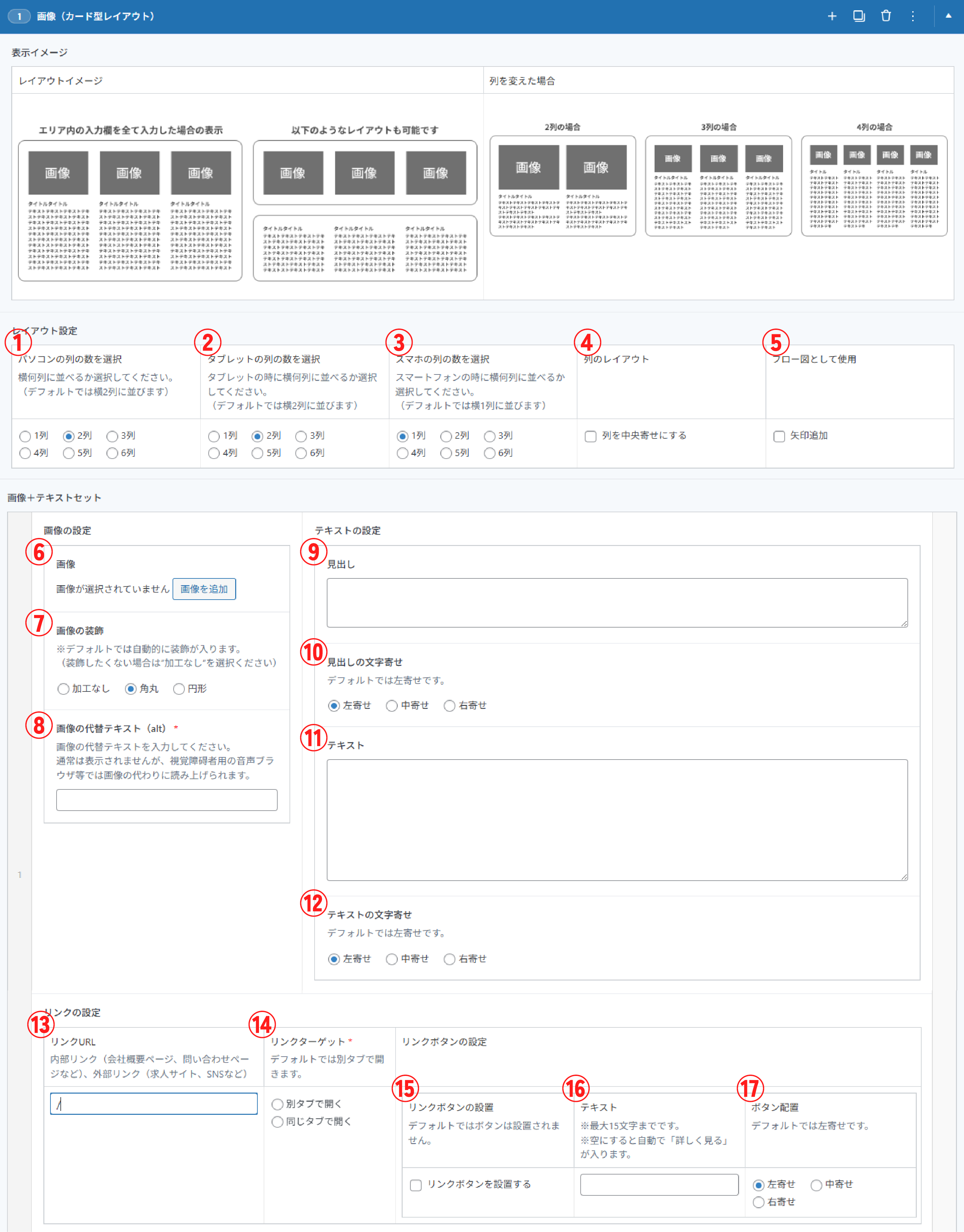964x1232 pixels.
Task: Select 右寄せ for text alignment
Action: 449,959
